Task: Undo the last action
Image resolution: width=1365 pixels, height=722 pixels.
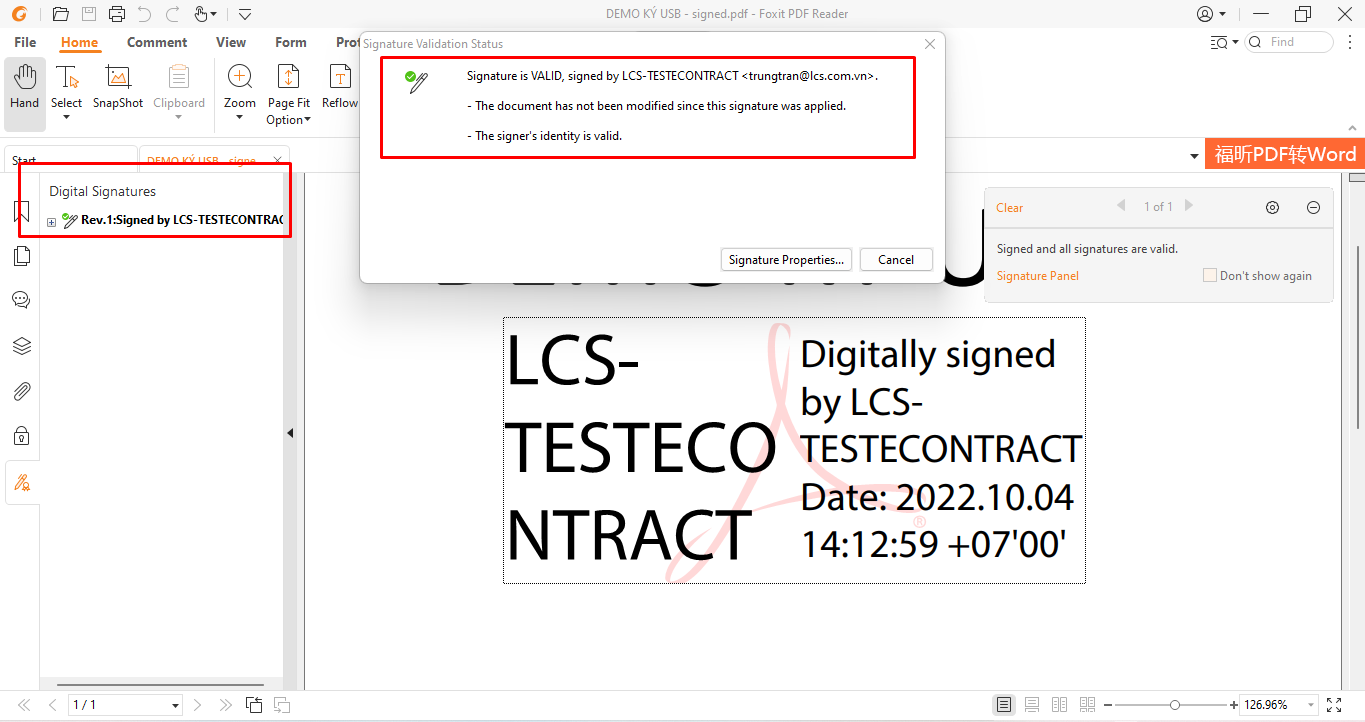Action: [144, 14]
